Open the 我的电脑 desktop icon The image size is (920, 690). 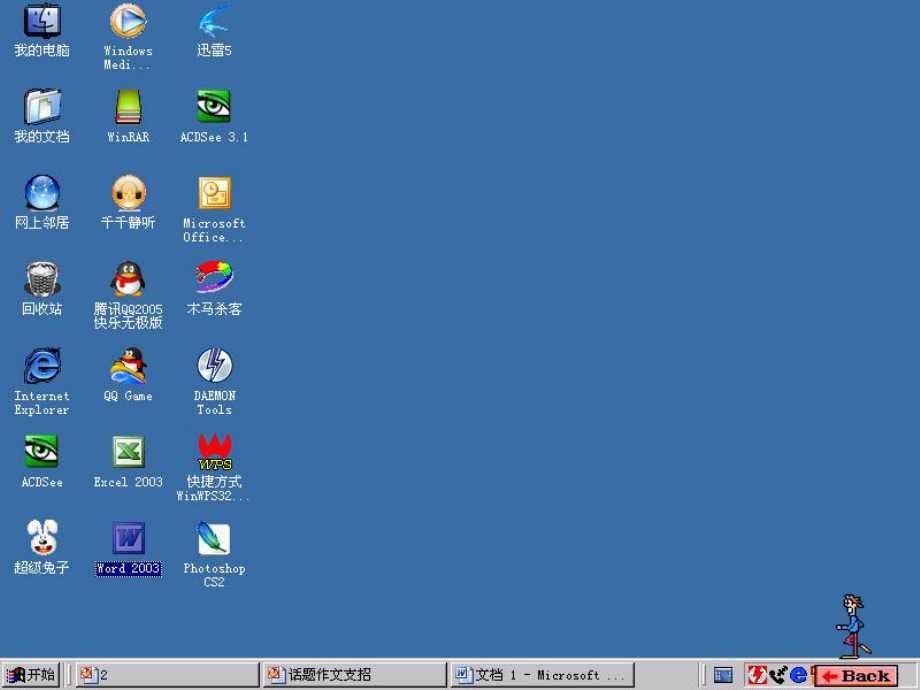[x=42, y=20]
